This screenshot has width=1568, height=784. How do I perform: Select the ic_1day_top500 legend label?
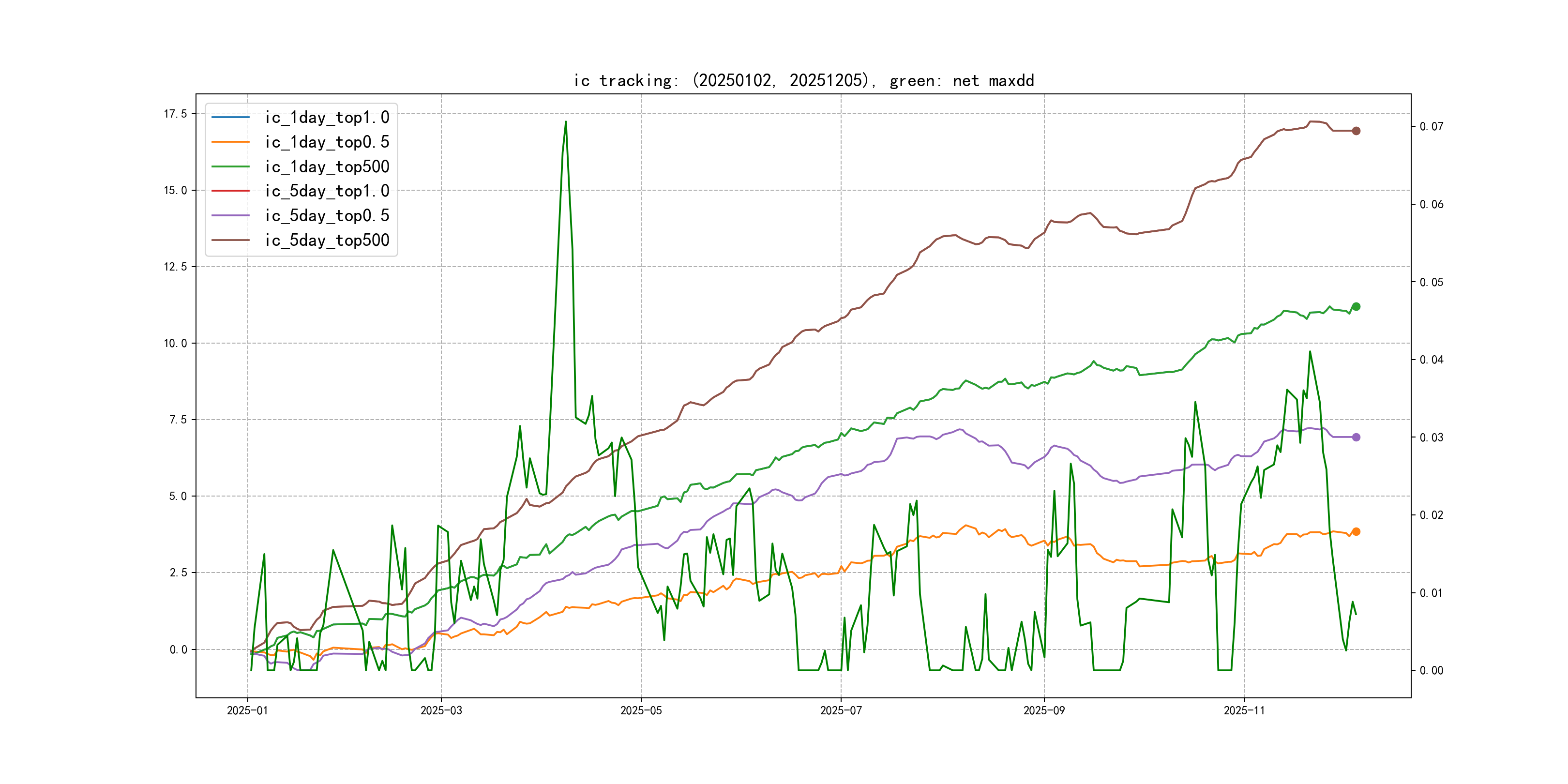pos(327,166)
